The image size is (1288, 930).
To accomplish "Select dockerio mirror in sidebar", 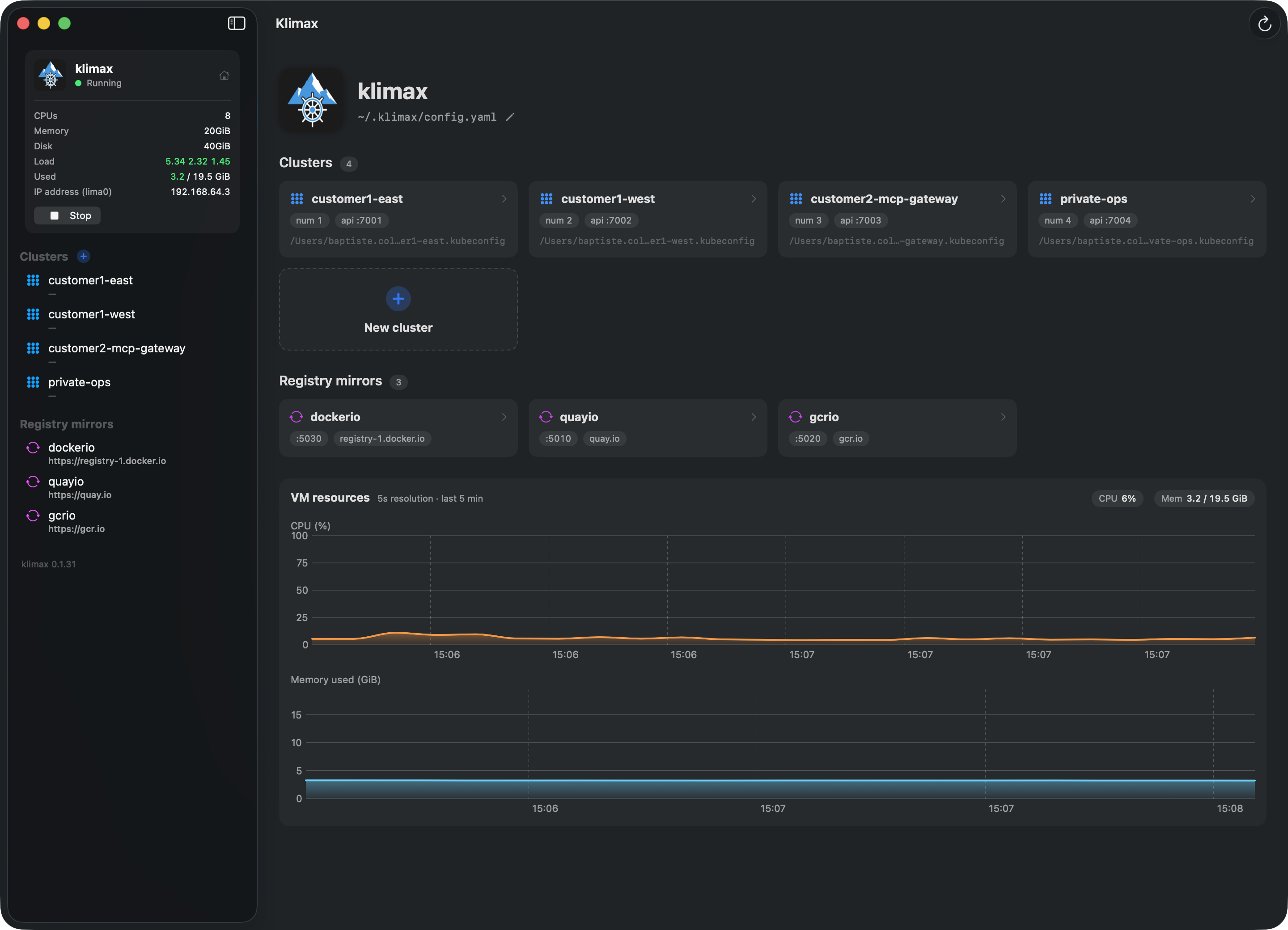I will [x=72, y=448].
